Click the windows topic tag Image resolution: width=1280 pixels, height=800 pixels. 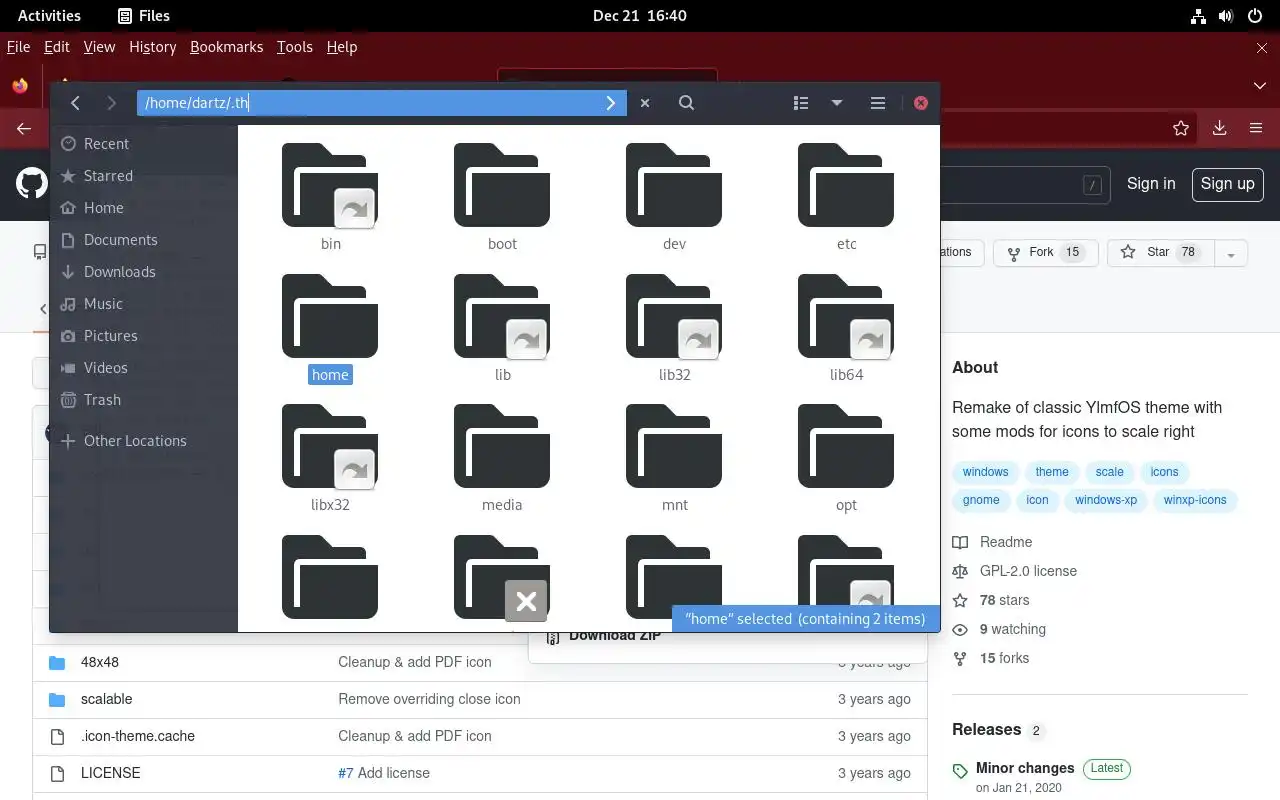click(x=985, y=472)
